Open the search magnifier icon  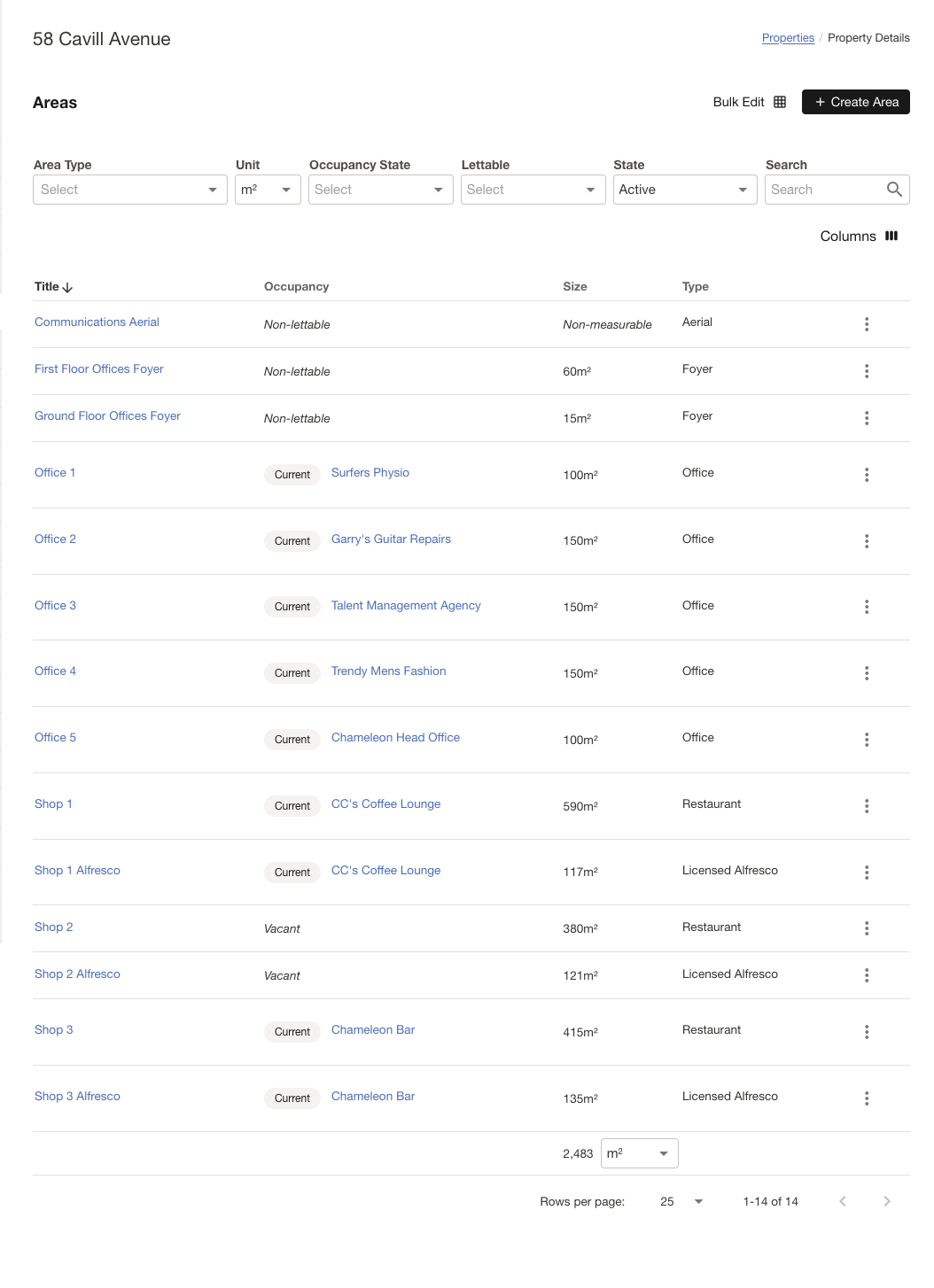tap(893, 189)
